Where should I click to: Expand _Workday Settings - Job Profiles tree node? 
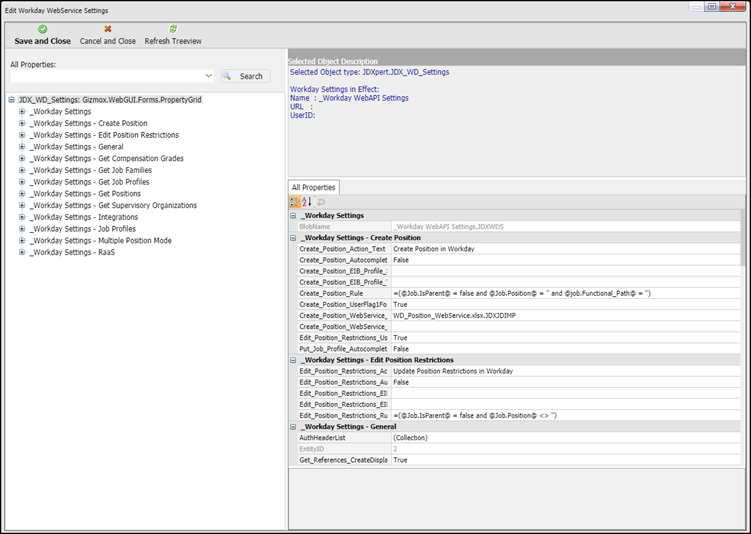(22, 229)
